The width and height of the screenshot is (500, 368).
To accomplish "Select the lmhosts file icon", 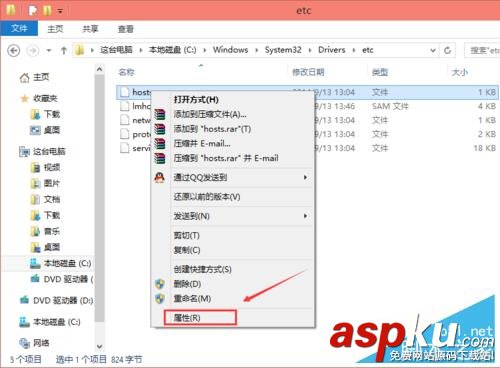I will coord(125,106).
